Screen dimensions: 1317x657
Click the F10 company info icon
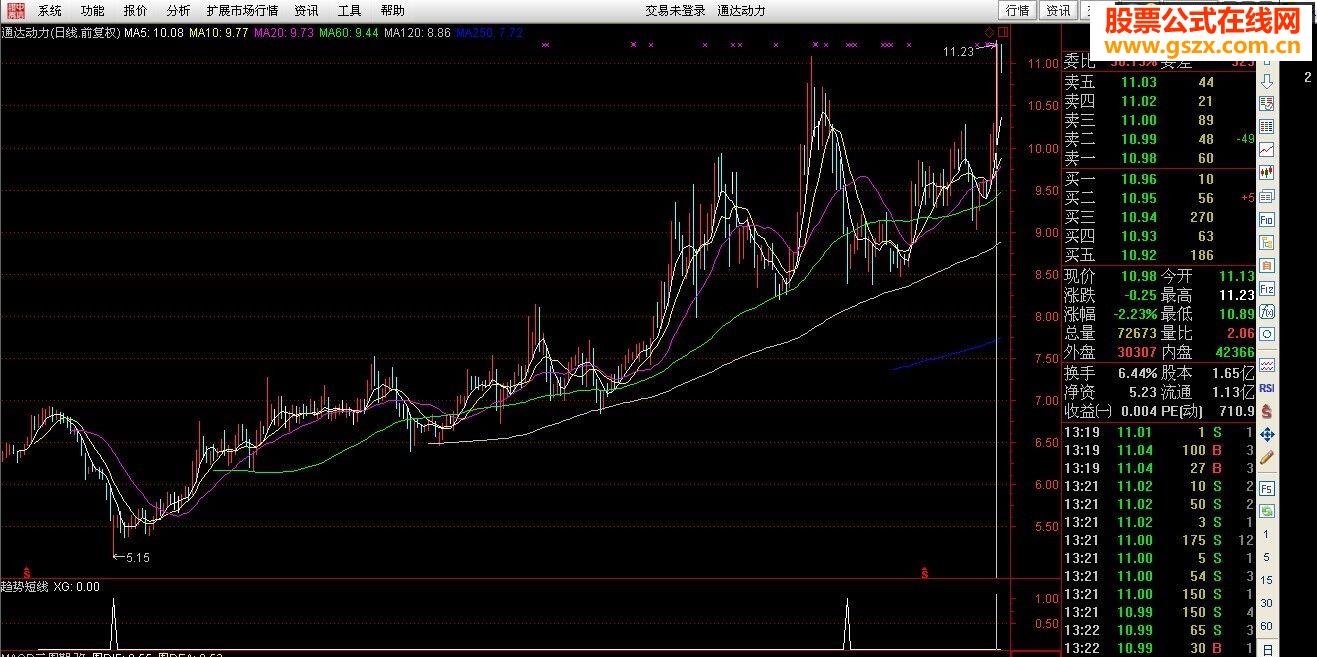pyautogui.click(x=1267, y=219)
